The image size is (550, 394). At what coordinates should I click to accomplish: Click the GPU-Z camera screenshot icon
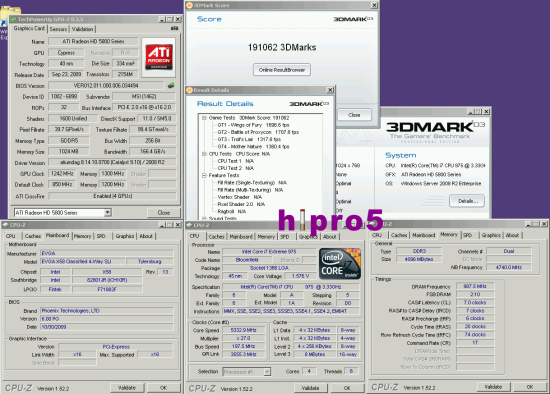[174, 28]
